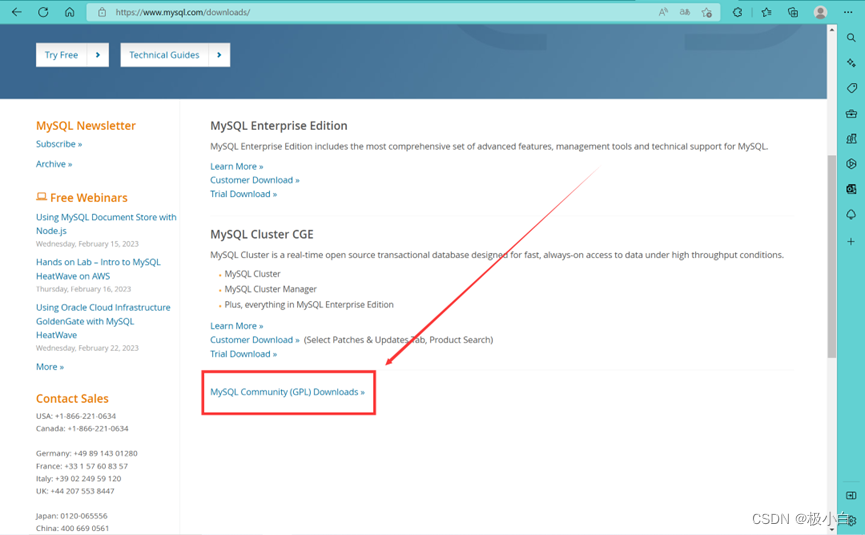Open sidebar Microsoft 365 hexagon icon
Viewport: 865px width, 535px height.
pos(851,164)
